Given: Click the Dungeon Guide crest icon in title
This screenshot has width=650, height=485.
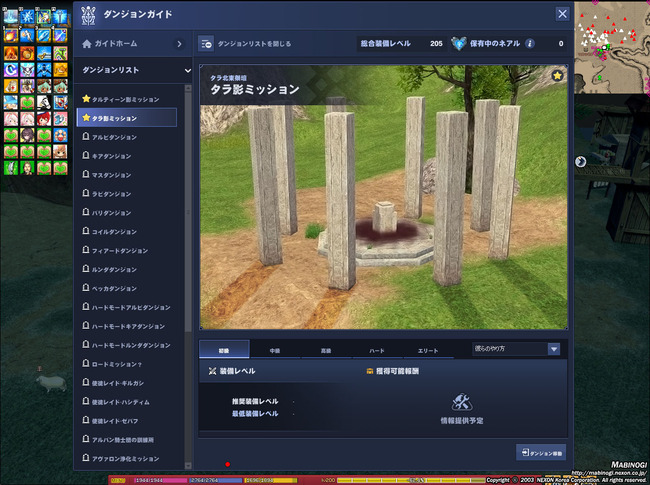Looking at the screenshot, I should point(88,15).
